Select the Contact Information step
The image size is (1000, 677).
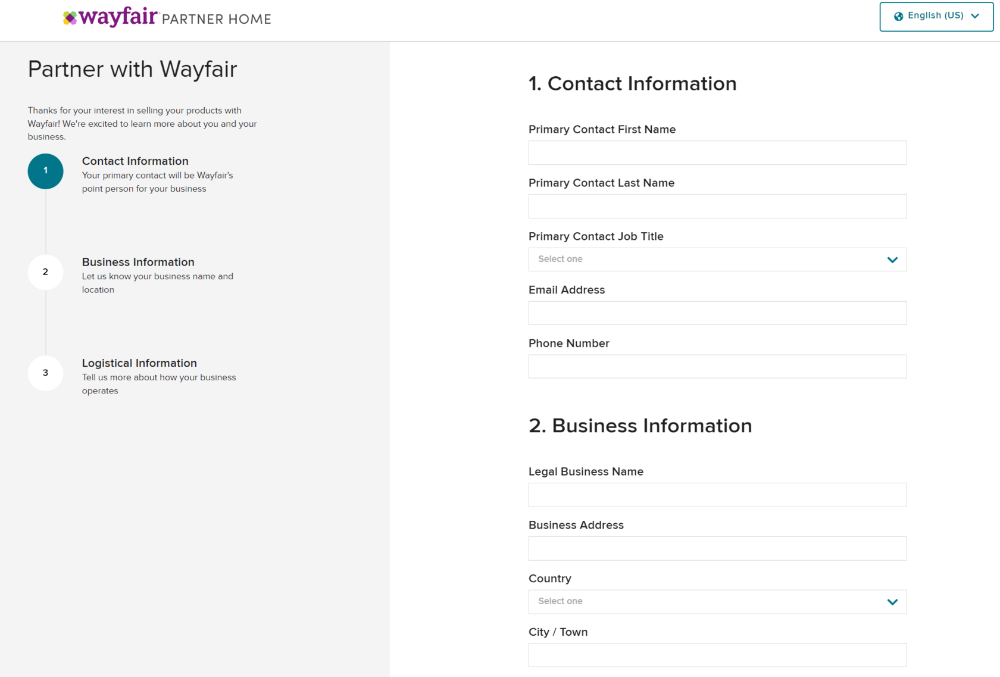(x=135, y=160)
